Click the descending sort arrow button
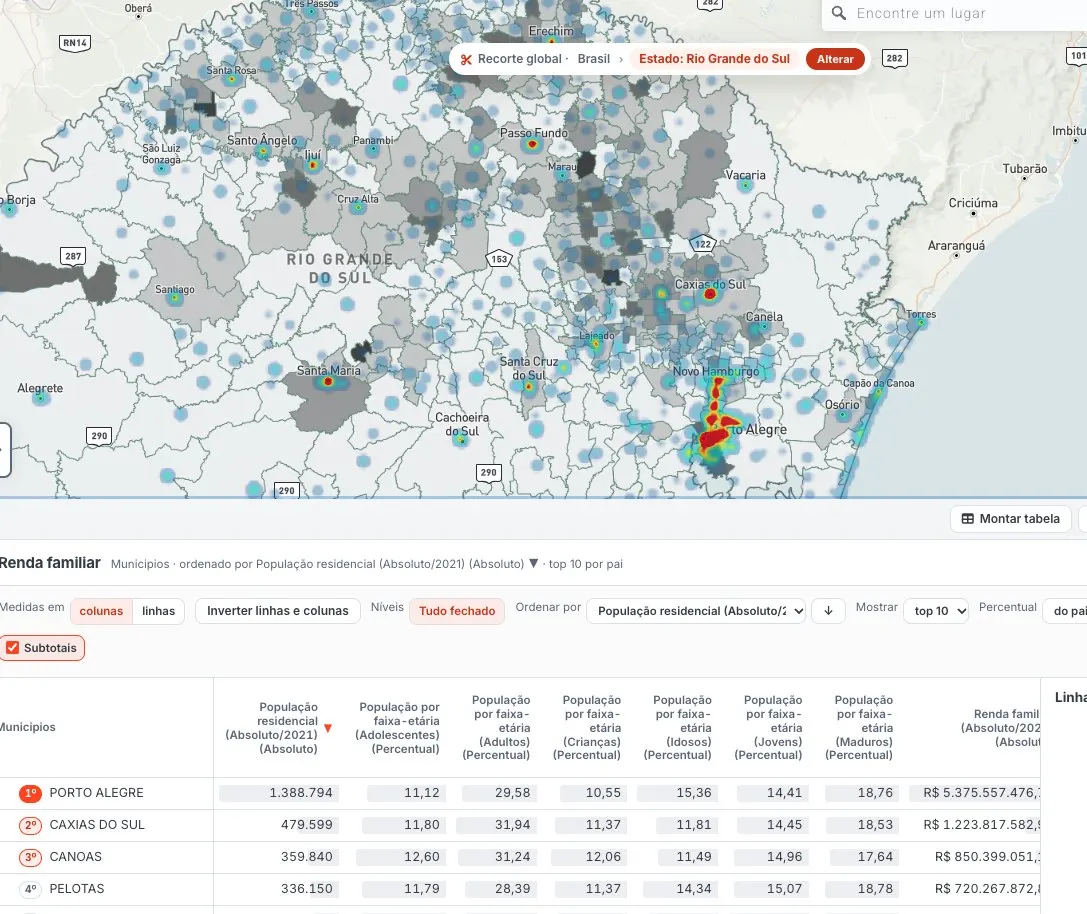The image size is (1087, 914). tap(828, 611)
